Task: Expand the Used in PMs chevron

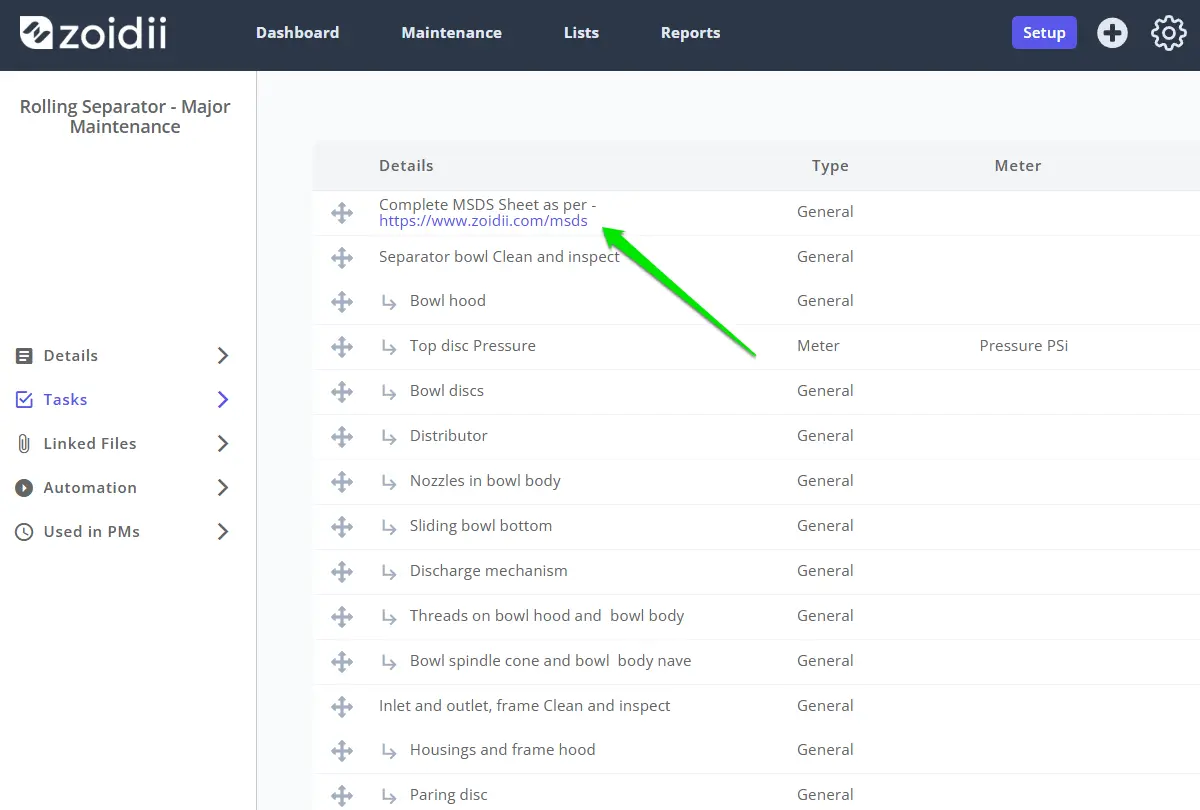Action: [x=223, y=532]
